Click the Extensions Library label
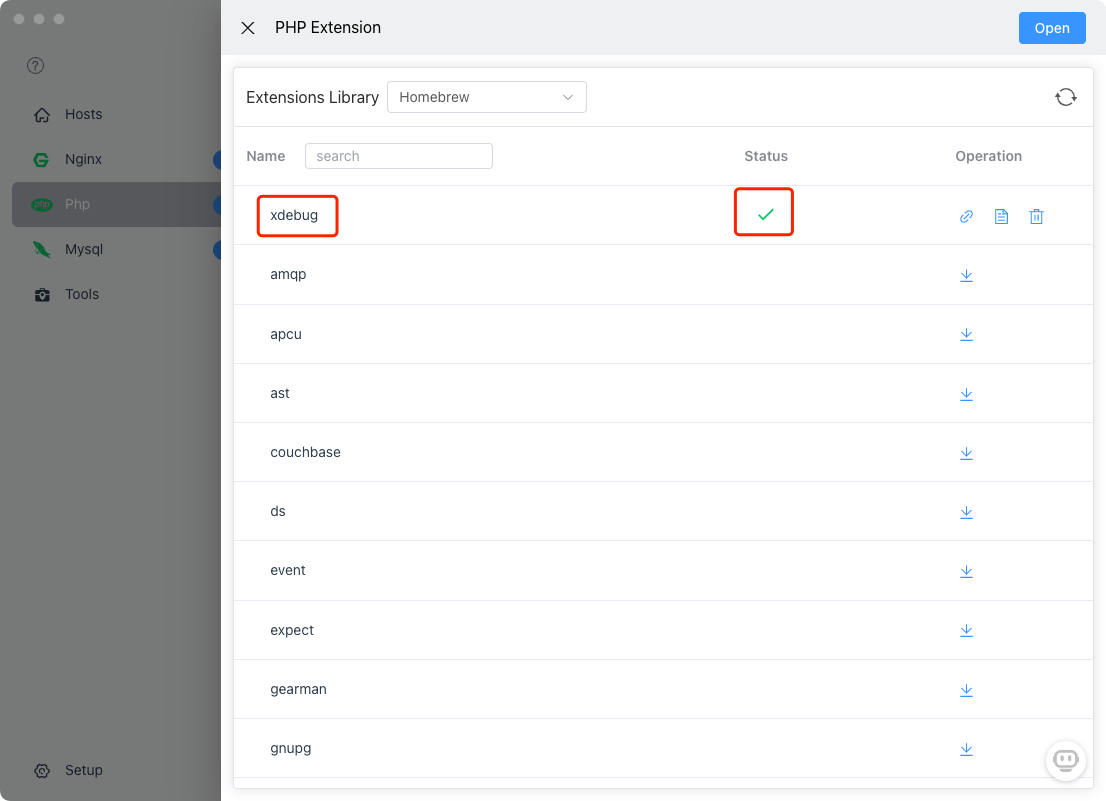The height and width of the screenshot is (801, 1106). [x=312, y=97]
